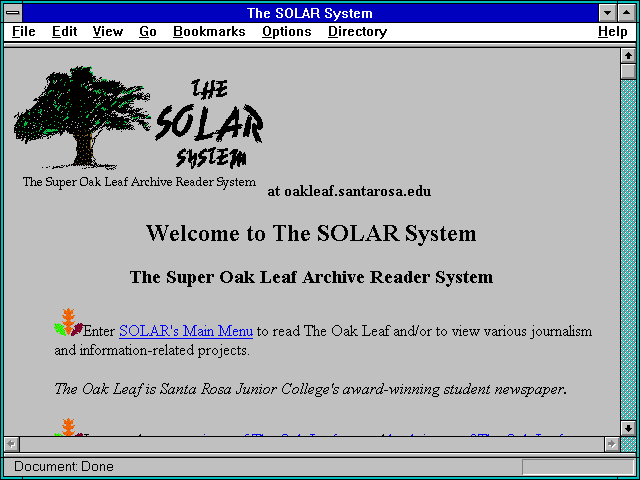This screenshot has height=480, width=640.
Task: Click the status bar progress indicator
Action: (x=578, y=467)
